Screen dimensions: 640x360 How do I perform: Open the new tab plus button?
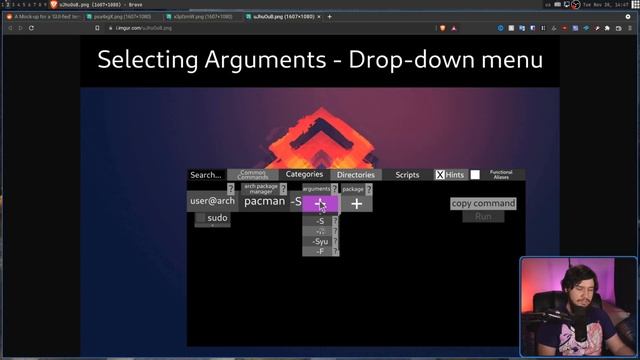[329, 17]
